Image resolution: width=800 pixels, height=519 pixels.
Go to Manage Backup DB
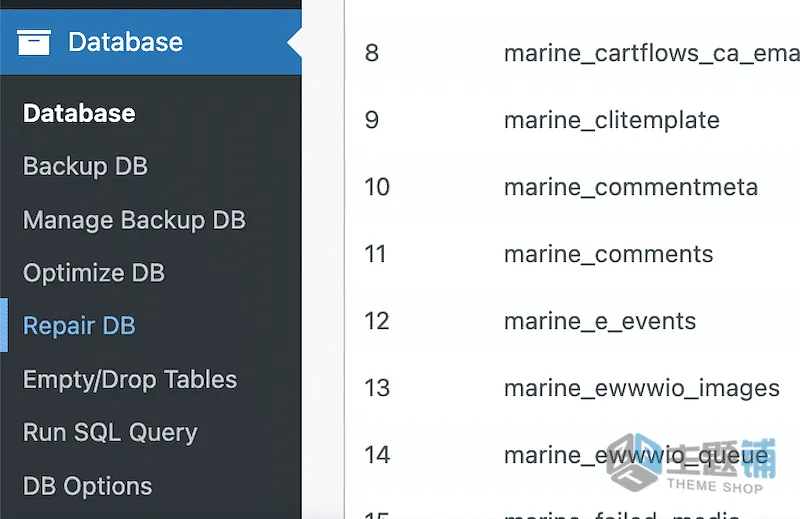coord(134,220)
